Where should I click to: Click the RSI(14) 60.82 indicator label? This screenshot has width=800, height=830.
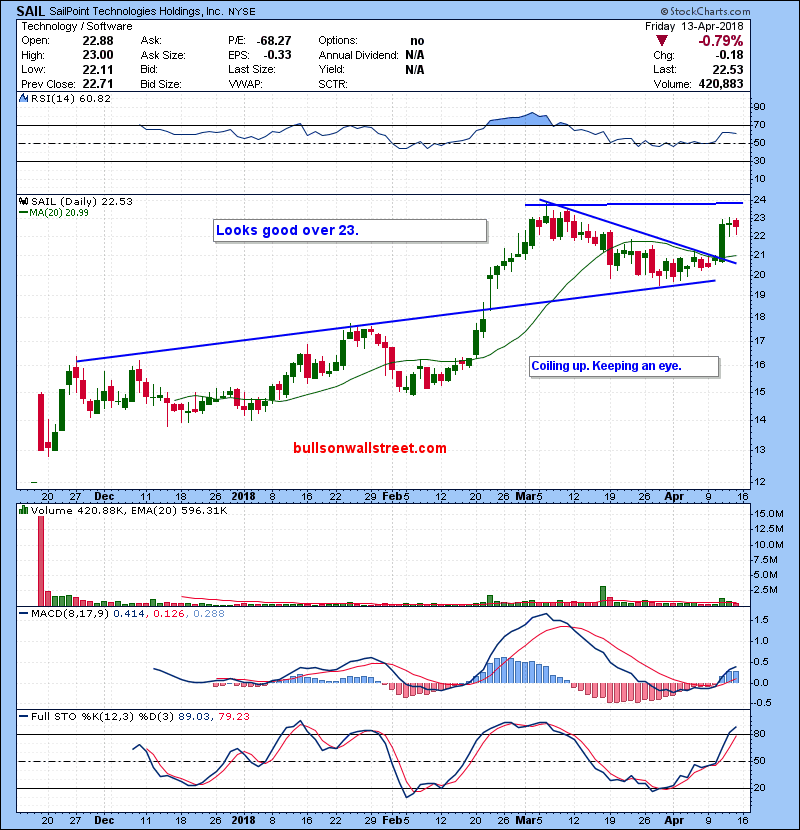tap(71, 98)
